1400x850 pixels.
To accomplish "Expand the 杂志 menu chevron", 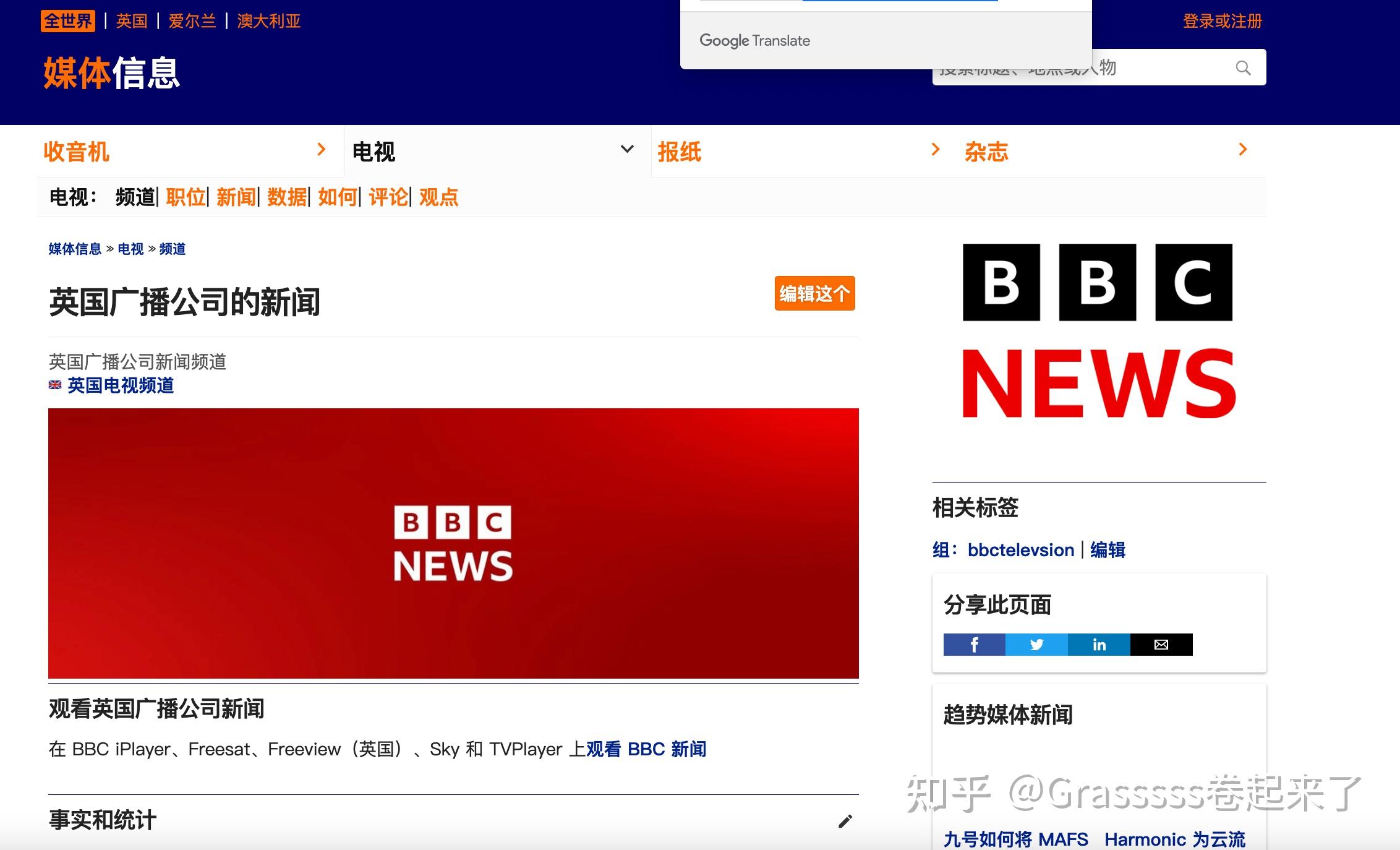I will [x=1243, y=149].
